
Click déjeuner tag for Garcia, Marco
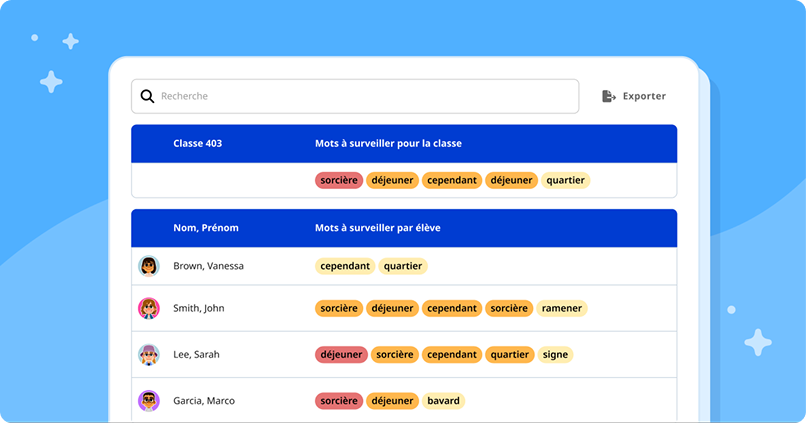393,401
